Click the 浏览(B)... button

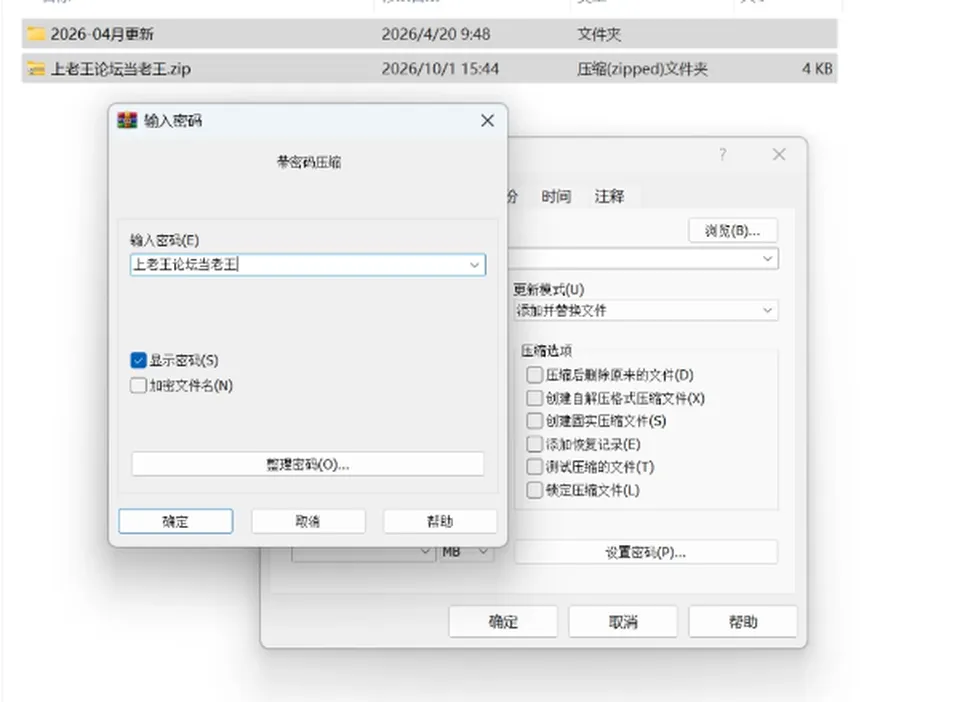pyautogui.click(x=732, y=231)
